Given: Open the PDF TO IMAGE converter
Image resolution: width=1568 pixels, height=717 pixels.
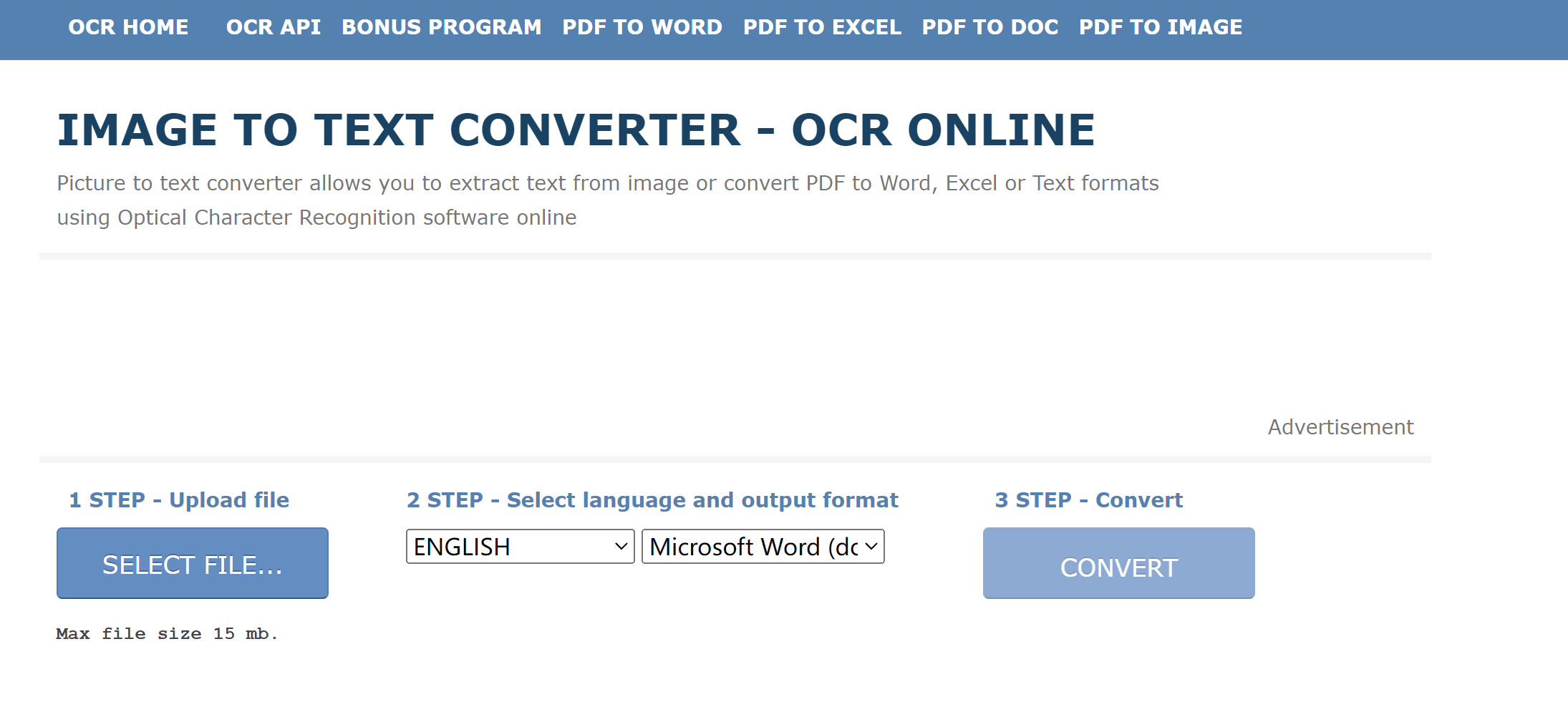Looking at the screenshot, I should coord(1161,27).
